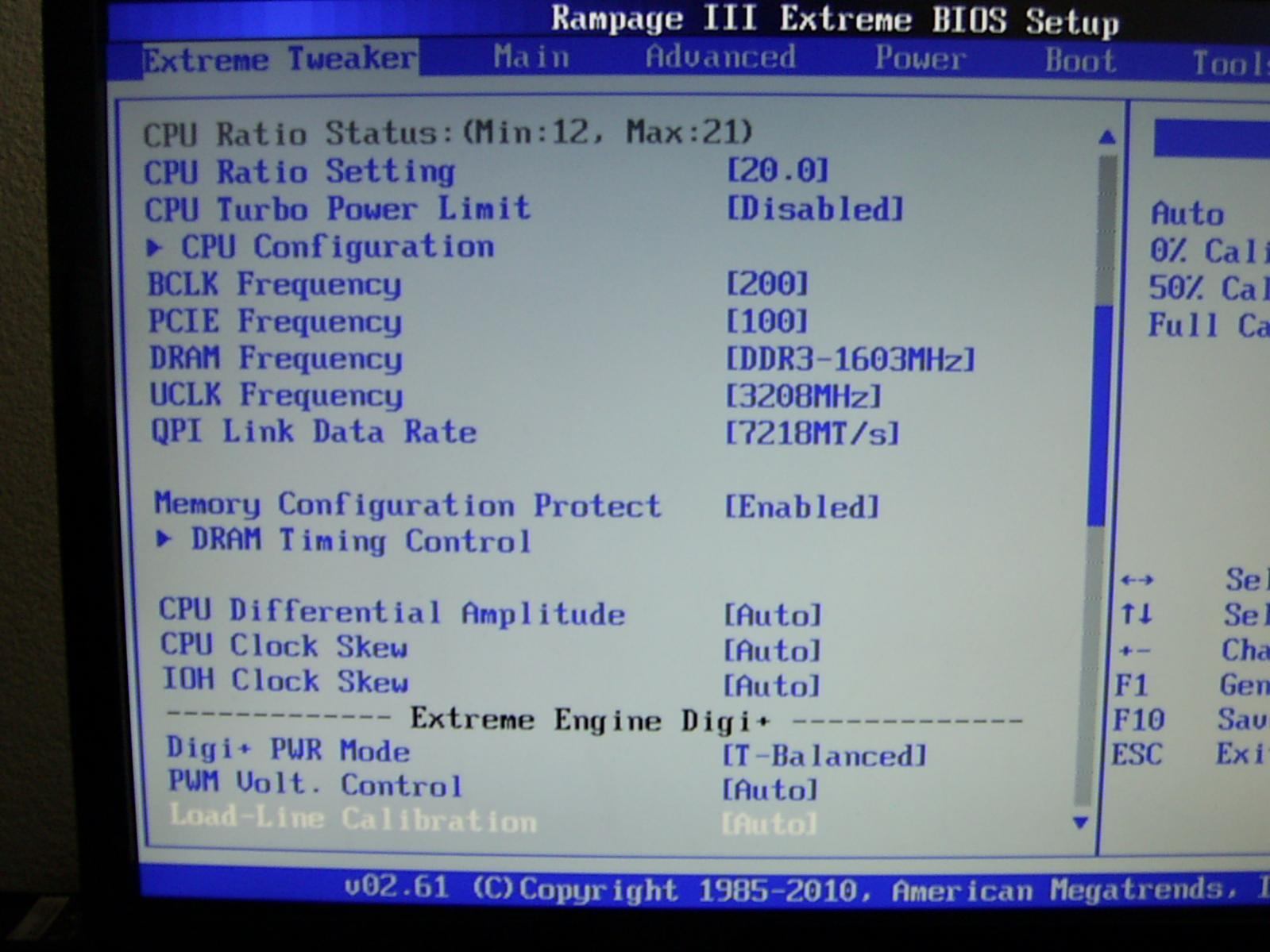Screen dimensions: 1270x952
Task: Select the highlighted Load-Line Calibration label
Action: click(x=353, y=819)
